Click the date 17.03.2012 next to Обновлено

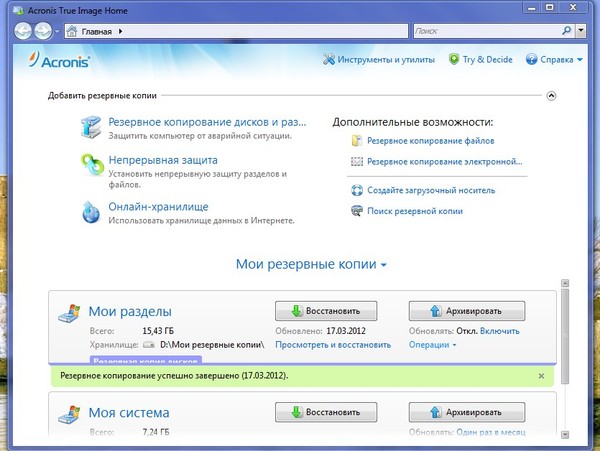346,331
